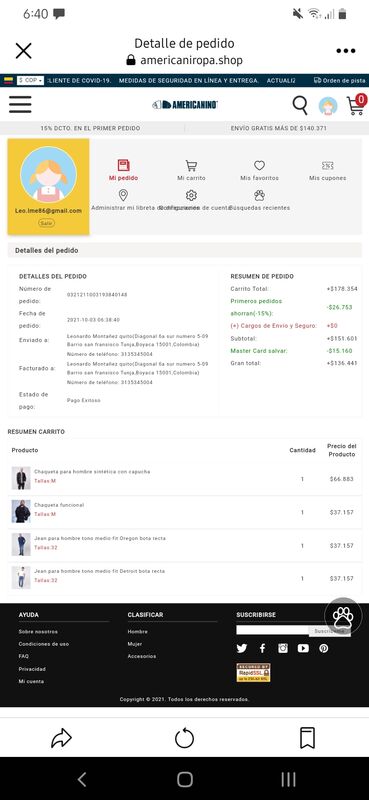Open the Sobre nosotros link
Image resolution: width=369 pixels, height=800 pixels.
[x=38, y=632]
